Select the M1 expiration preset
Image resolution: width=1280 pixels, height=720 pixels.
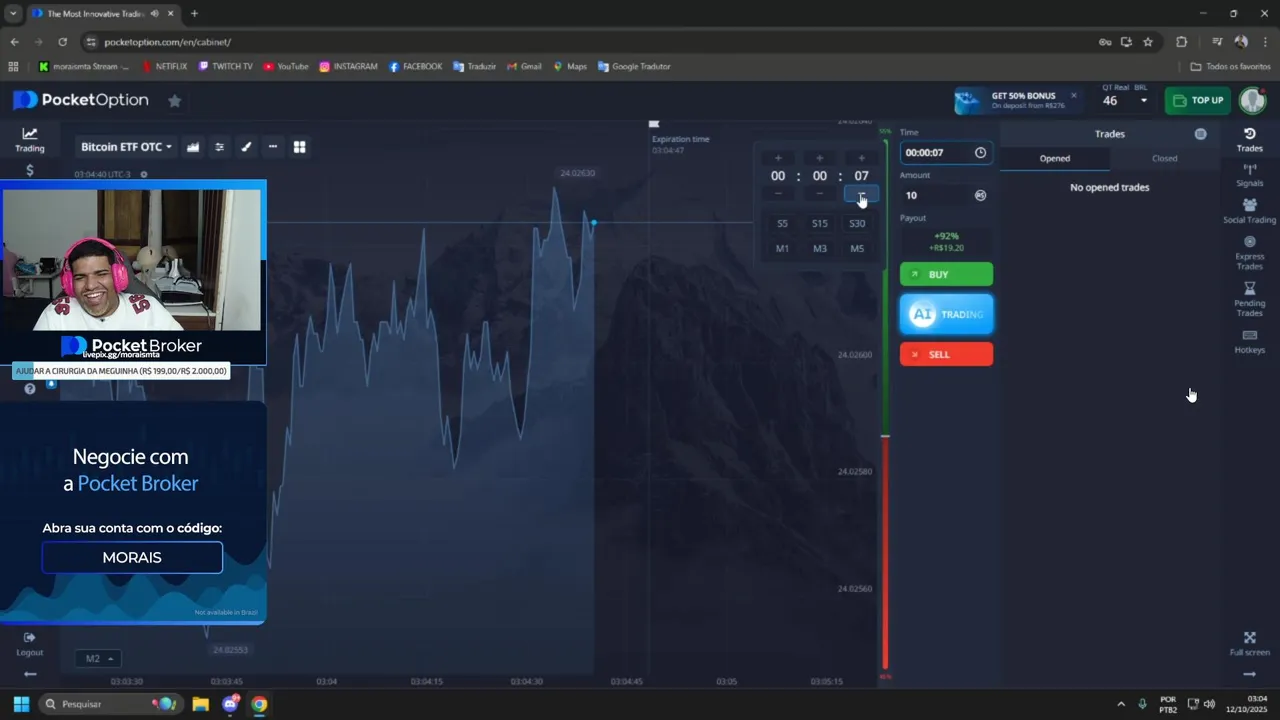click(782, 249)
